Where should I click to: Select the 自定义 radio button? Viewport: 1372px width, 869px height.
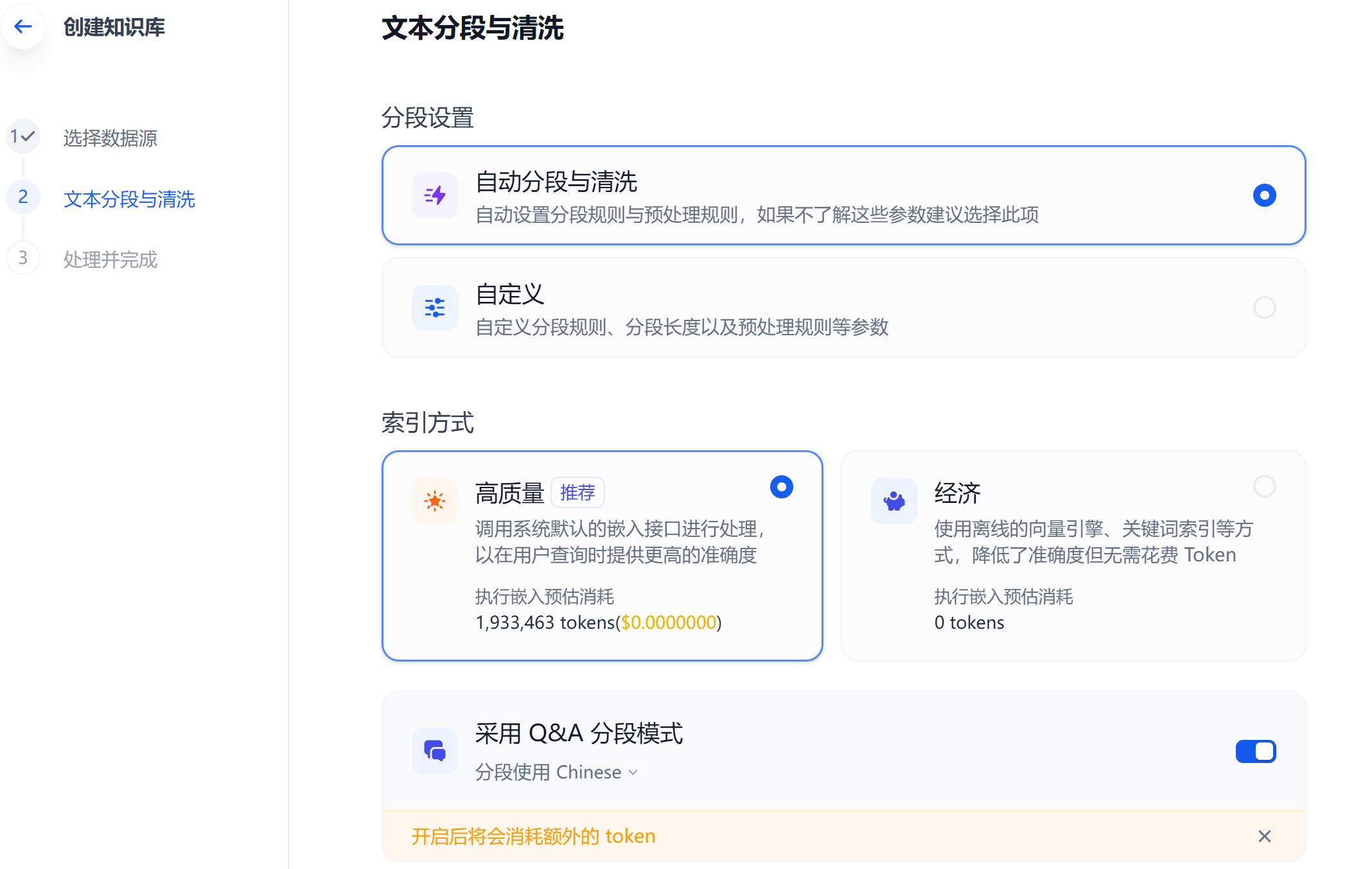pos(1264,308)
